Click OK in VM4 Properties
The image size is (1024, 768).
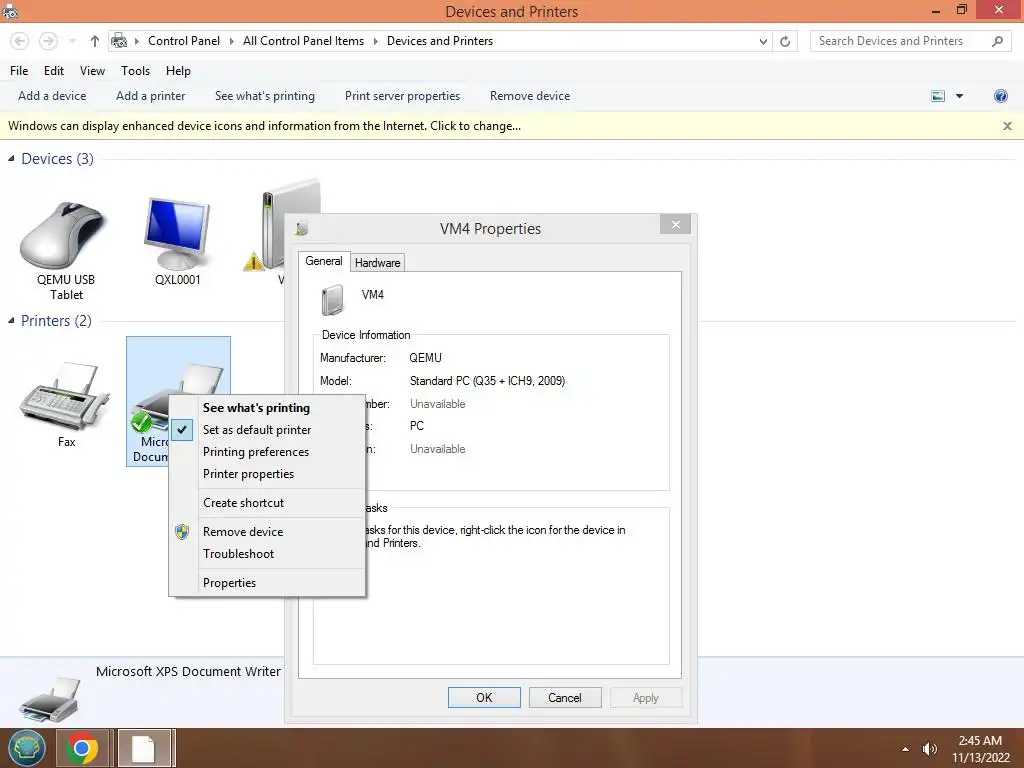pyautogui.click(x=484, y=697)
